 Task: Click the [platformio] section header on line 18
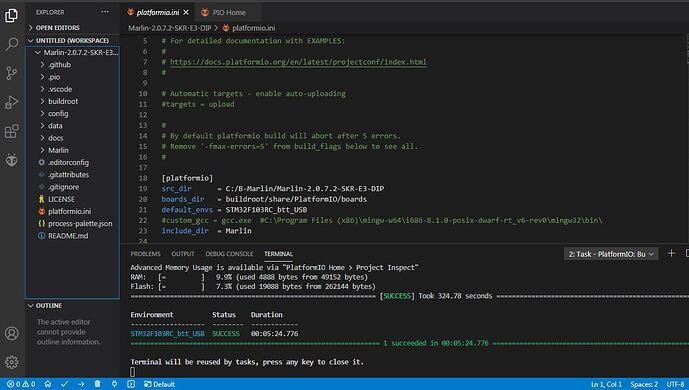pos(187,178)
